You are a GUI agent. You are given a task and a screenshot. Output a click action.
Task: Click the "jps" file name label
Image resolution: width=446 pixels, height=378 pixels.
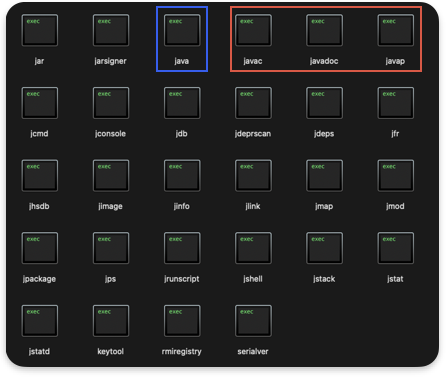tap(110, 279)
